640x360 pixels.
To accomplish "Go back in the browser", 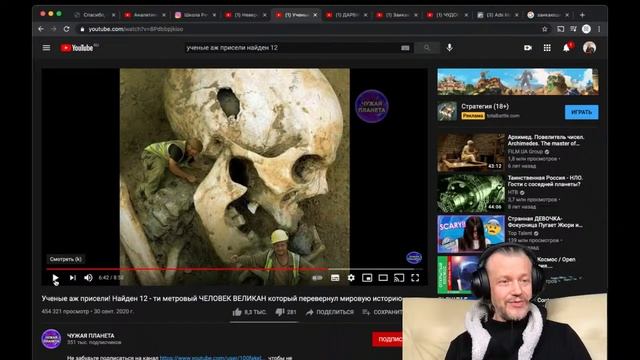I will [41, 29].
